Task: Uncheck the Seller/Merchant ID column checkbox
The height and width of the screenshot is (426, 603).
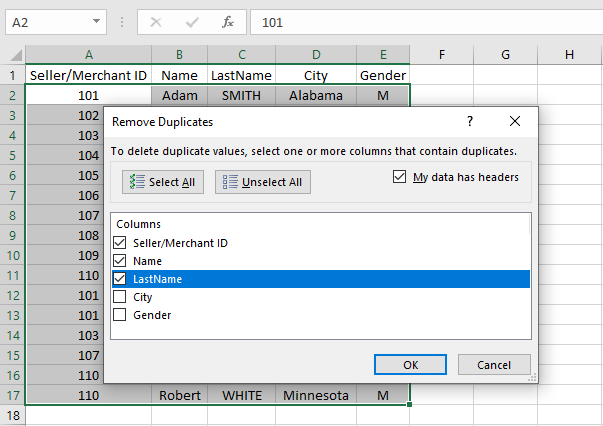Action: click(120, 243)
